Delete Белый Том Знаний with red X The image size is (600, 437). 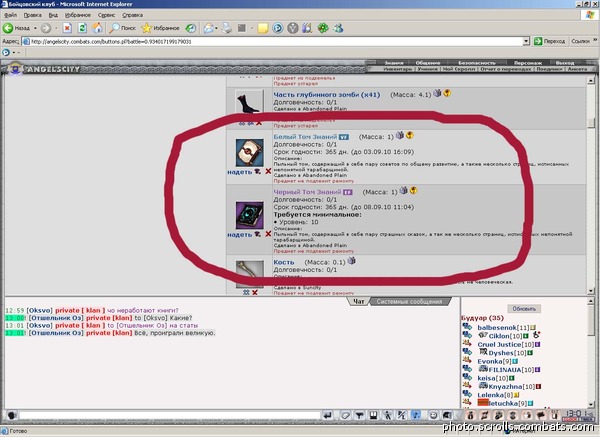(268, 171)
